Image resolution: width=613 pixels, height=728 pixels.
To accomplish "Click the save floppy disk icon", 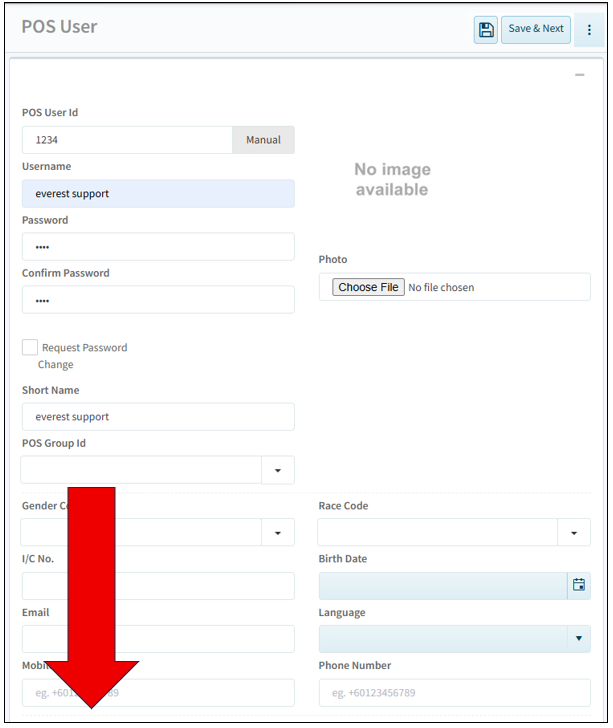I will coord(486,30).
